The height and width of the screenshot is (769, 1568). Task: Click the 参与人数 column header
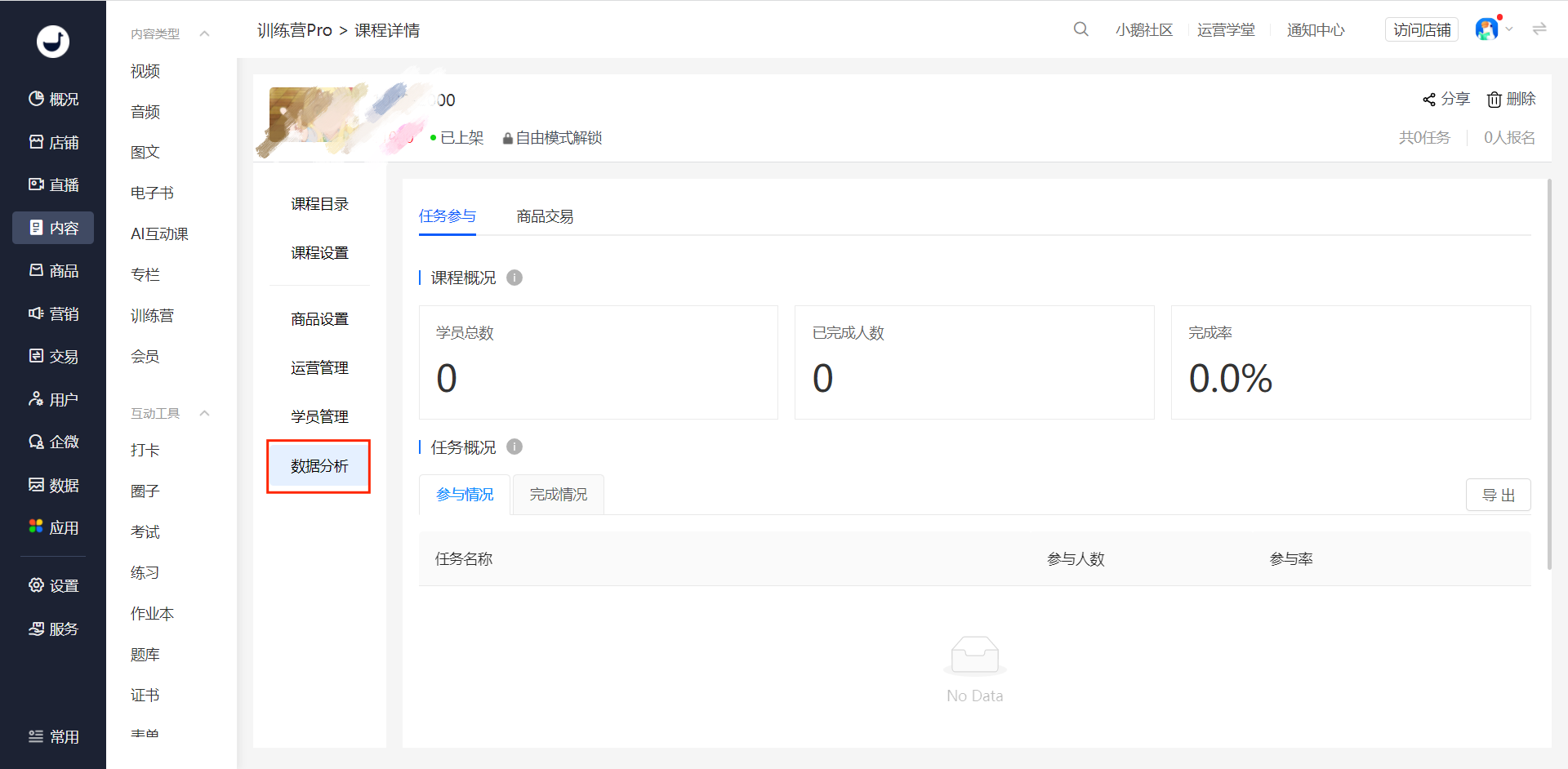(1076, 559)
